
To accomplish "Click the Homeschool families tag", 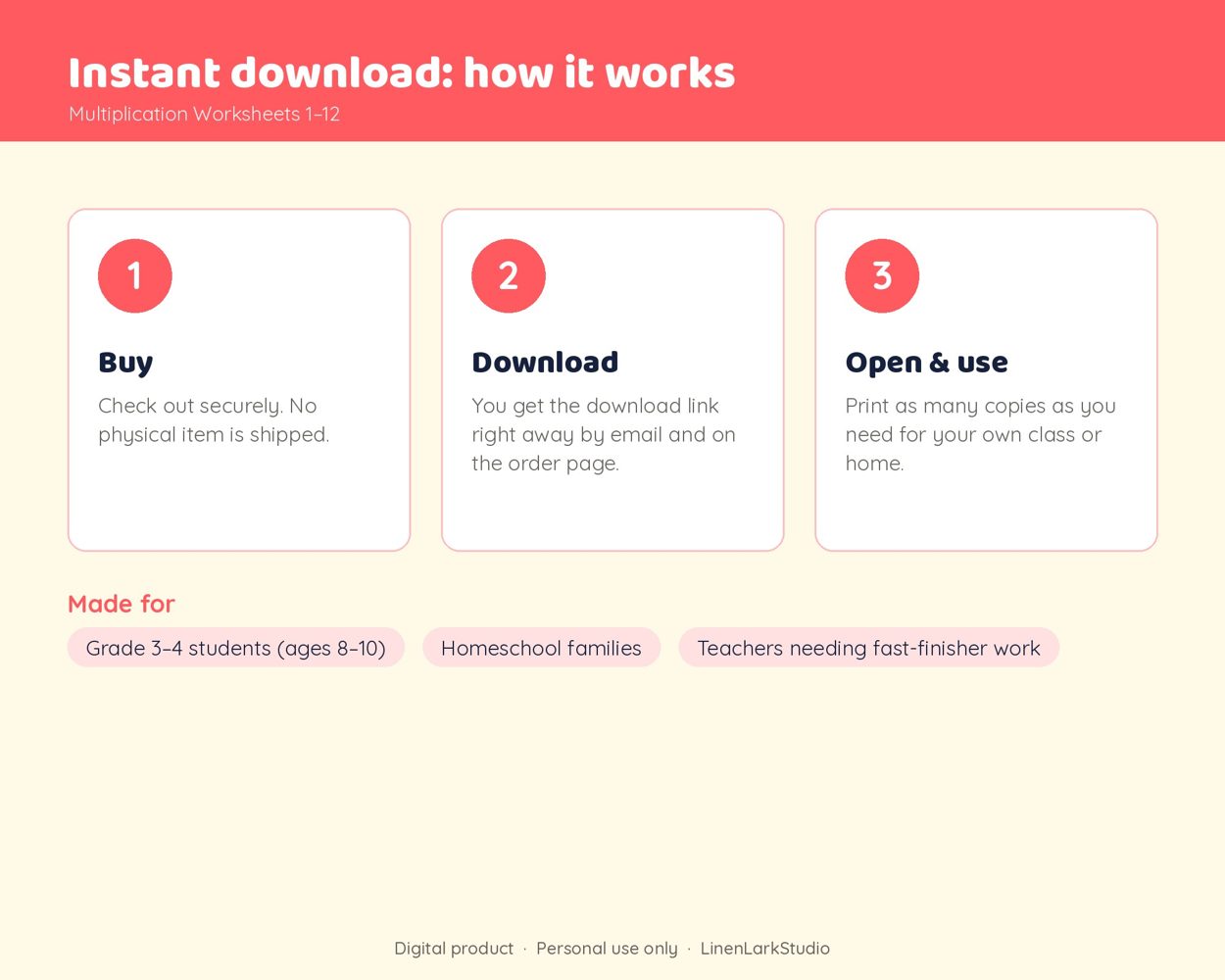I will pos(541,648).
